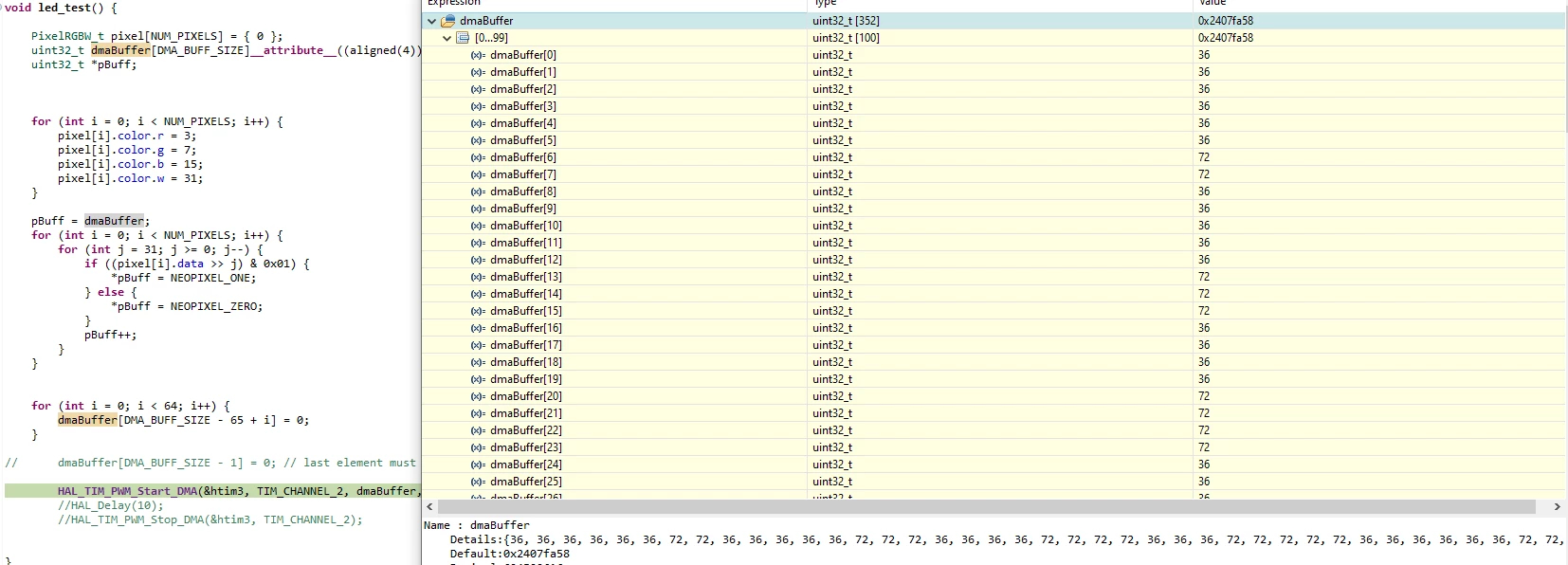This screenshot has width=1568, height=565.
Task: Select the dmaBuffer[11] row
Action: (994, 243)
